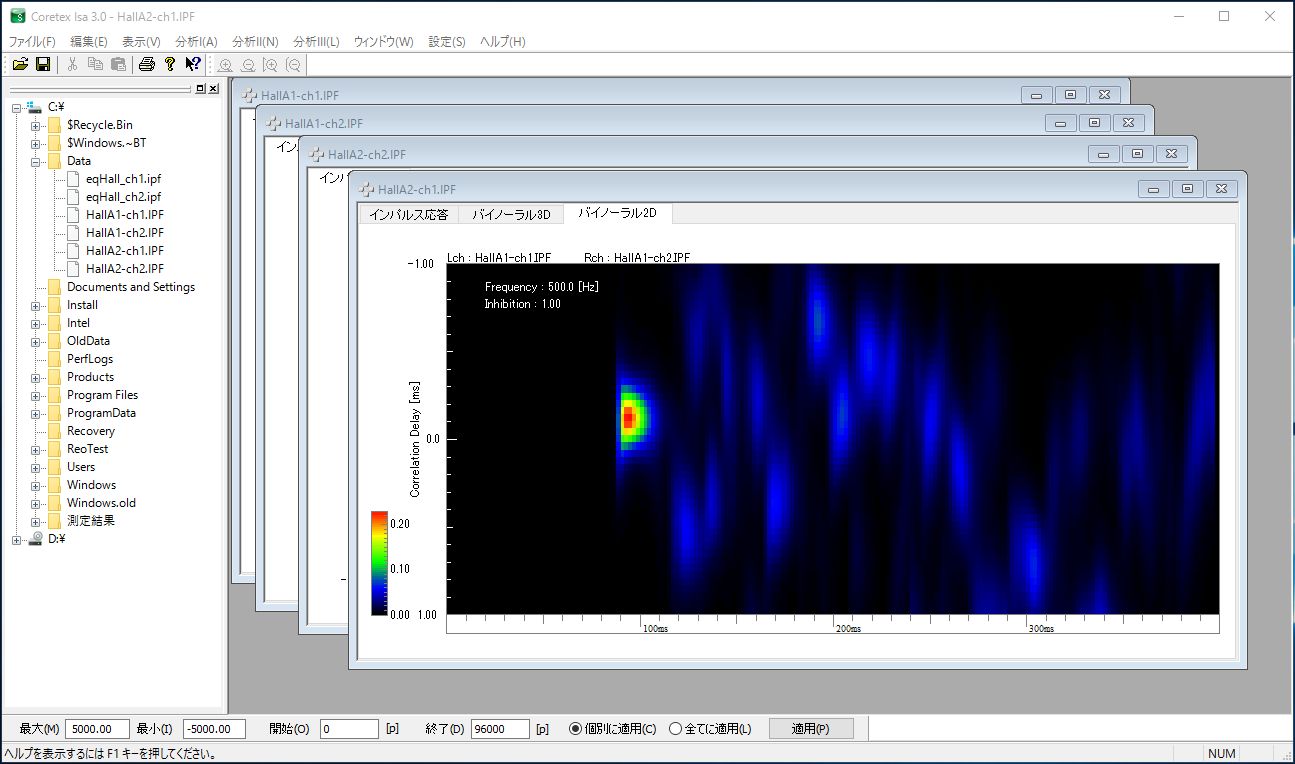Screen dimensions: 1295x764
Task: Click the 適用(P) apply button
Action: [811, 729]
